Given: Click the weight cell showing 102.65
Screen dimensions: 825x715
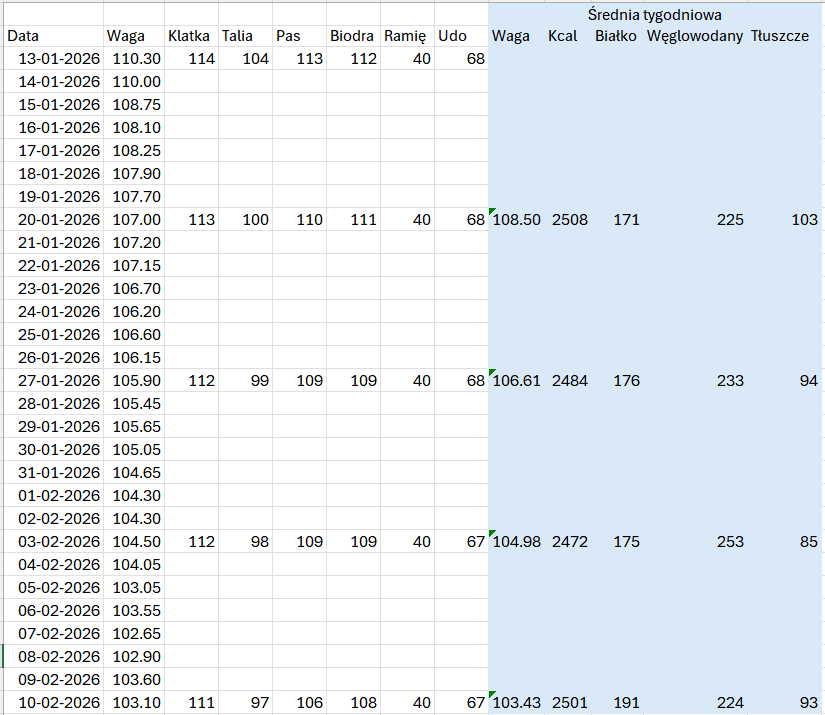Looking at the screenshot, I should [x=135, y=634].
